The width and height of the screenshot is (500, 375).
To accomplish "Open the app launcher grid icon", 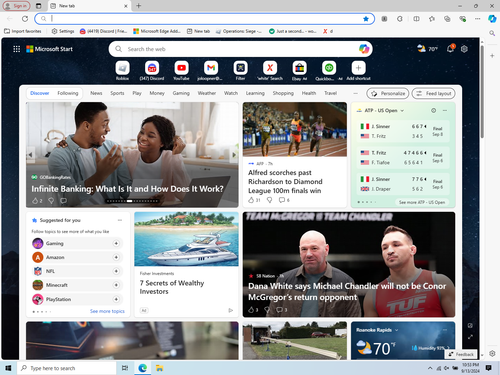I will [x=16, y=49].
